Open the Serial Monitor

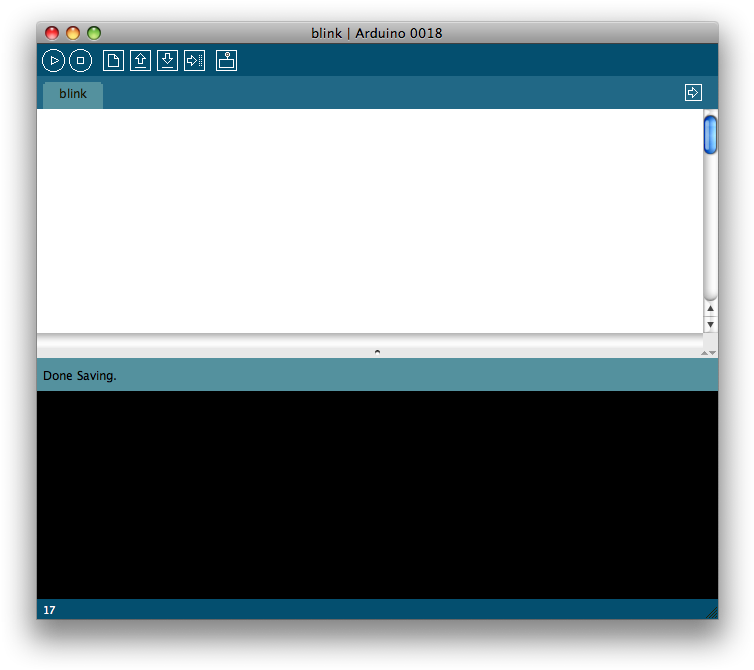(x=226, y=61)
